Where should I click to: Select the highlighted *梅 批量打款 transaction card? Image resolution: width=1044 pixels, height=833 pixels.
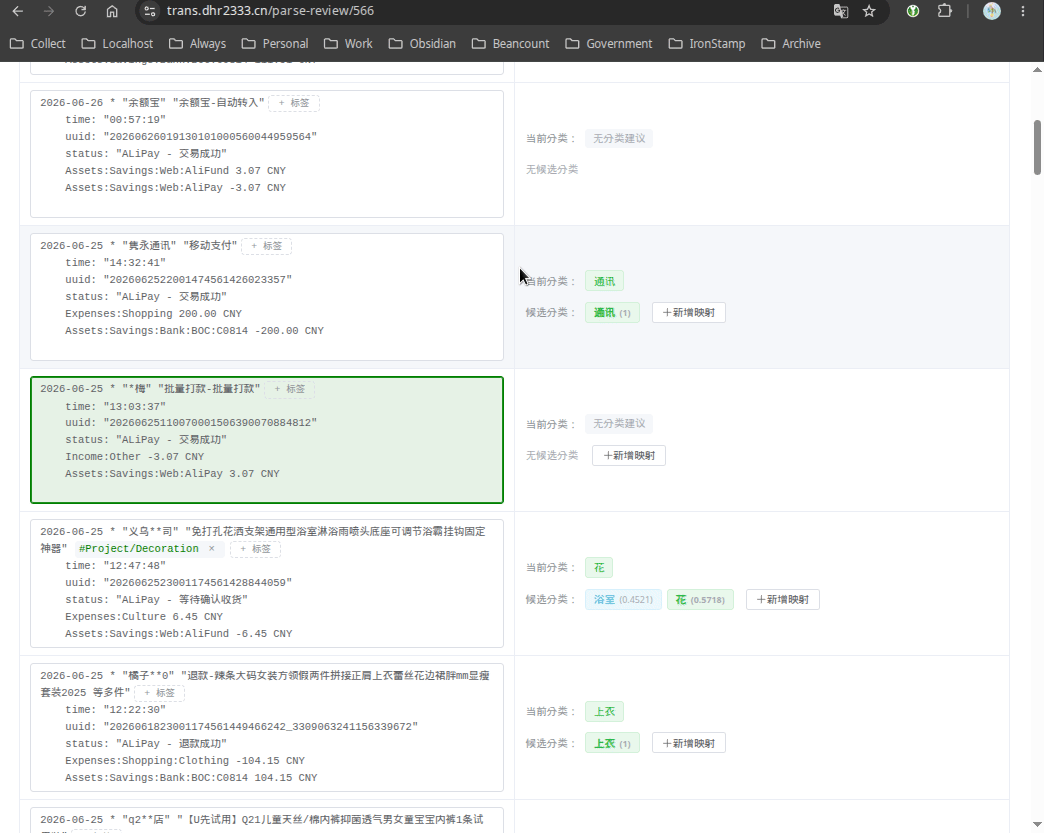click(x=267, y=440)
